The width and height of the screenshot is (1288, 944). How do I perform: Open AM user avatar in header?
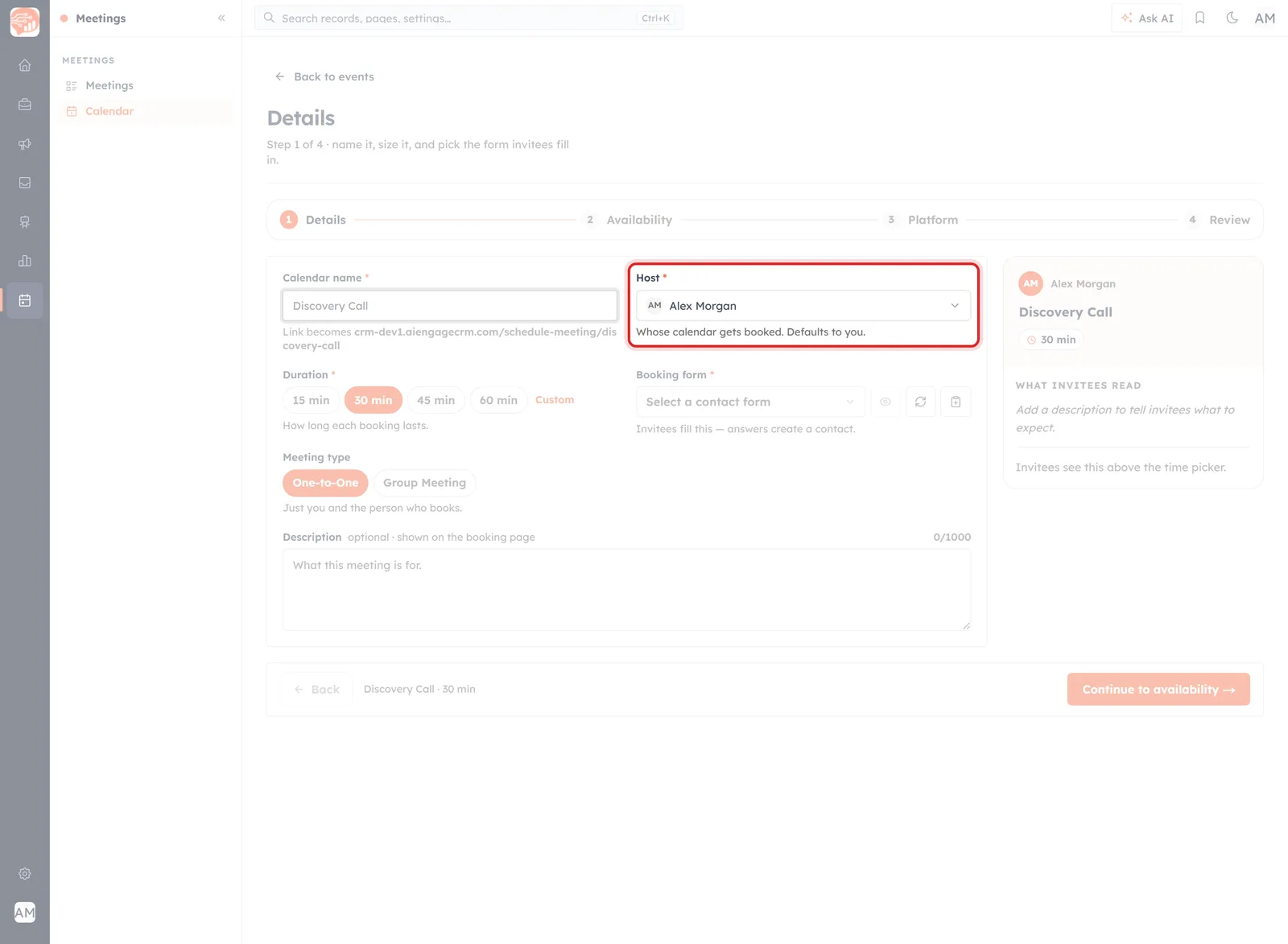1265,18
